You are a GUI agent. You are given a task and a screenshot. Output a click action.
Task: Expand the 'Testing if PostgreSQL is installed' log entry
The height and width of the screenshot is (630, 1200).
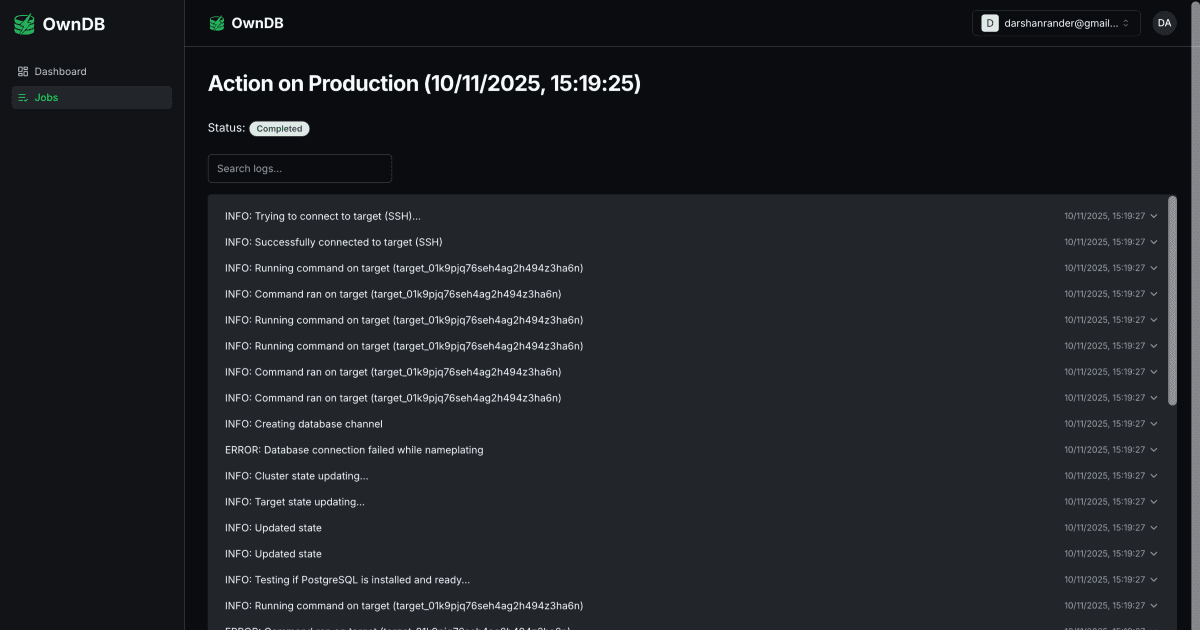[x=1153, y=579]
